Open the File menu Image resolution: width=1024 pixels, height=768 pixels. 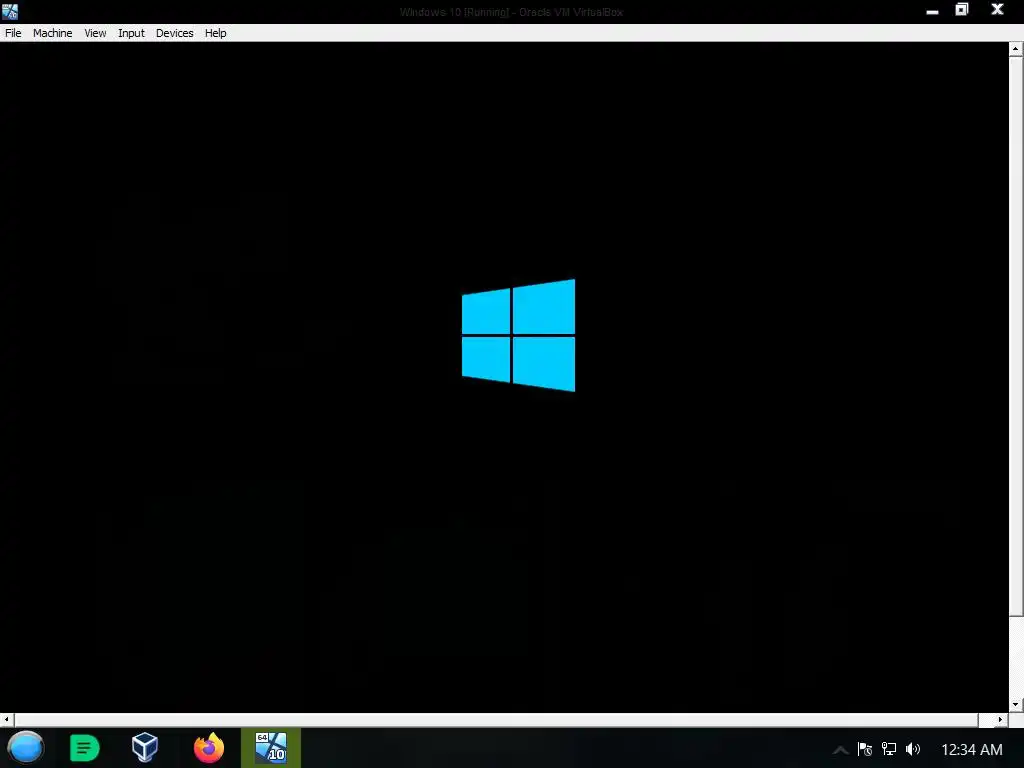click(x=13, y=33)
